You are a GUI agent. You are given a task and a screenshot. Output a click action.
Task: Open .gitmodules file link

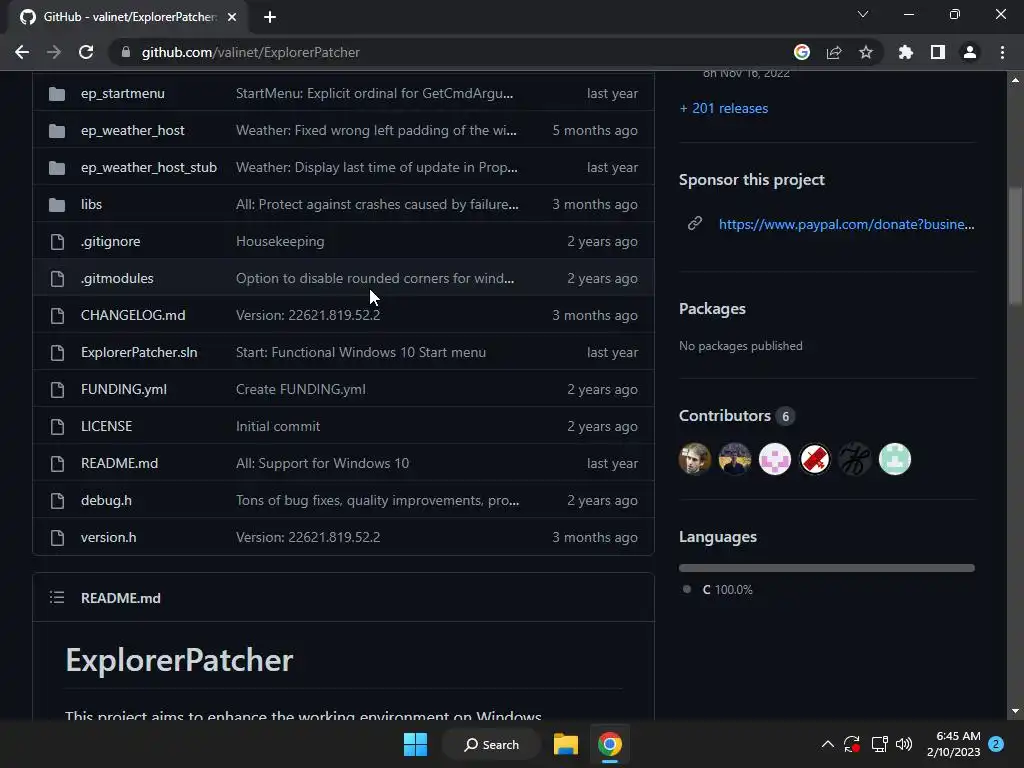click(x=118, y=278)
